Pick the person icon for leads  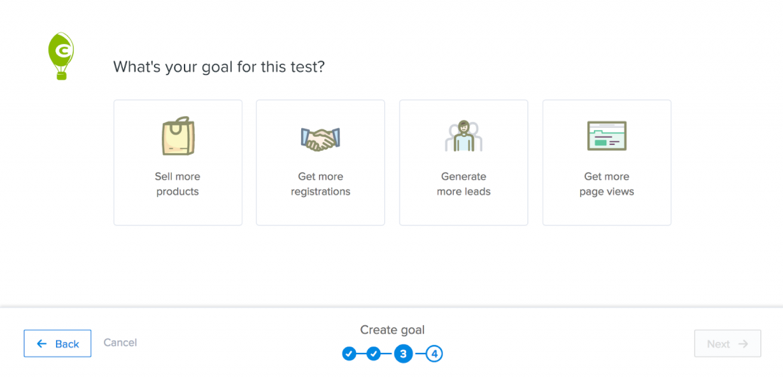point(463,136)
